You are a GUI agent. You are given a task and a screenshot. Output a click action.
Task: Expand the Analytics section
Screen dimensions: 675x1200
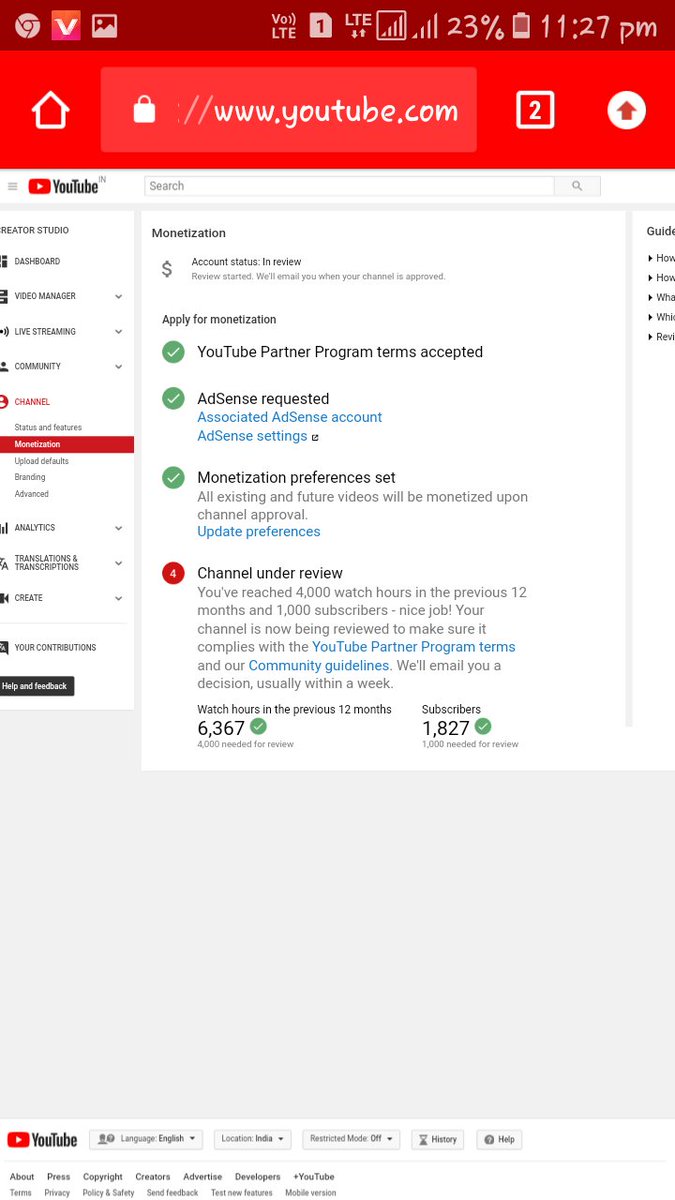pyautogui.click(x=119, y=528)
